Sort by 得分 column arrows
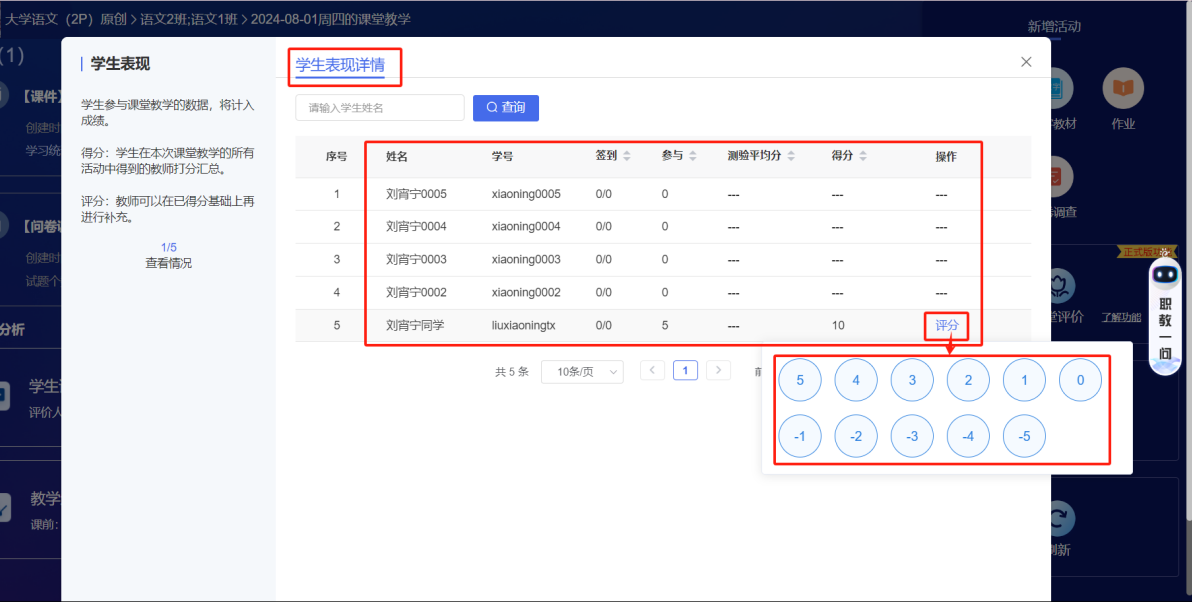 click(x=862, y=156)
